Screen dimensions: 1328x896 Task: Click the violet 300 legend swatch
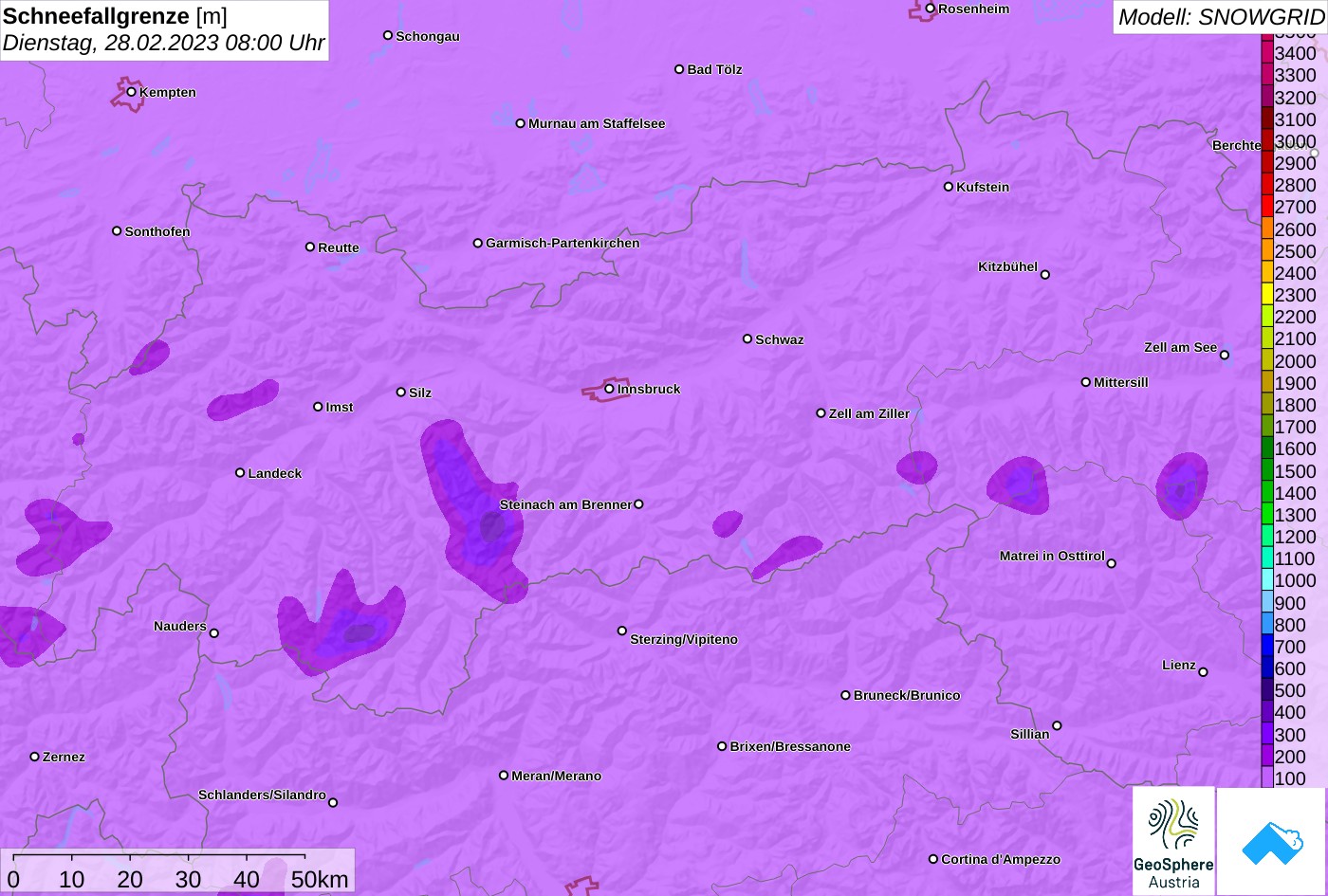[x=1267, y=734]
